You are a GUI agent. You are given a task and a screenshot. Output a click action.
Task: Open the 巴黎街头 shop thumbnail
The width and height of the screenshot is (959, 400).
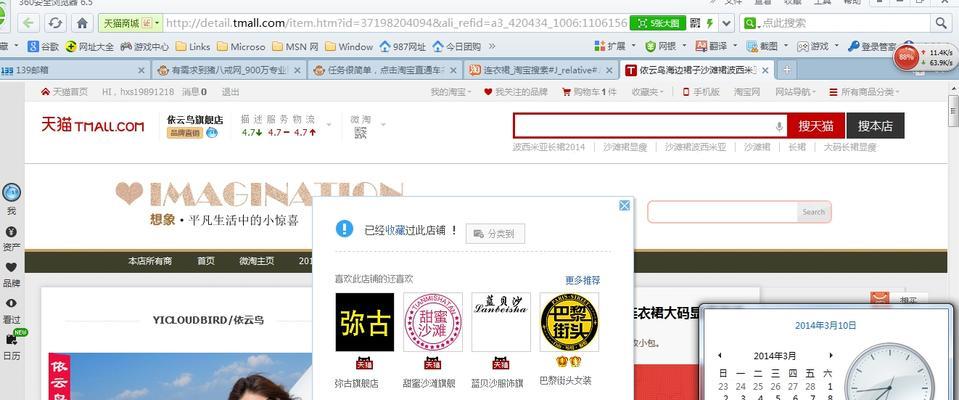569,322
